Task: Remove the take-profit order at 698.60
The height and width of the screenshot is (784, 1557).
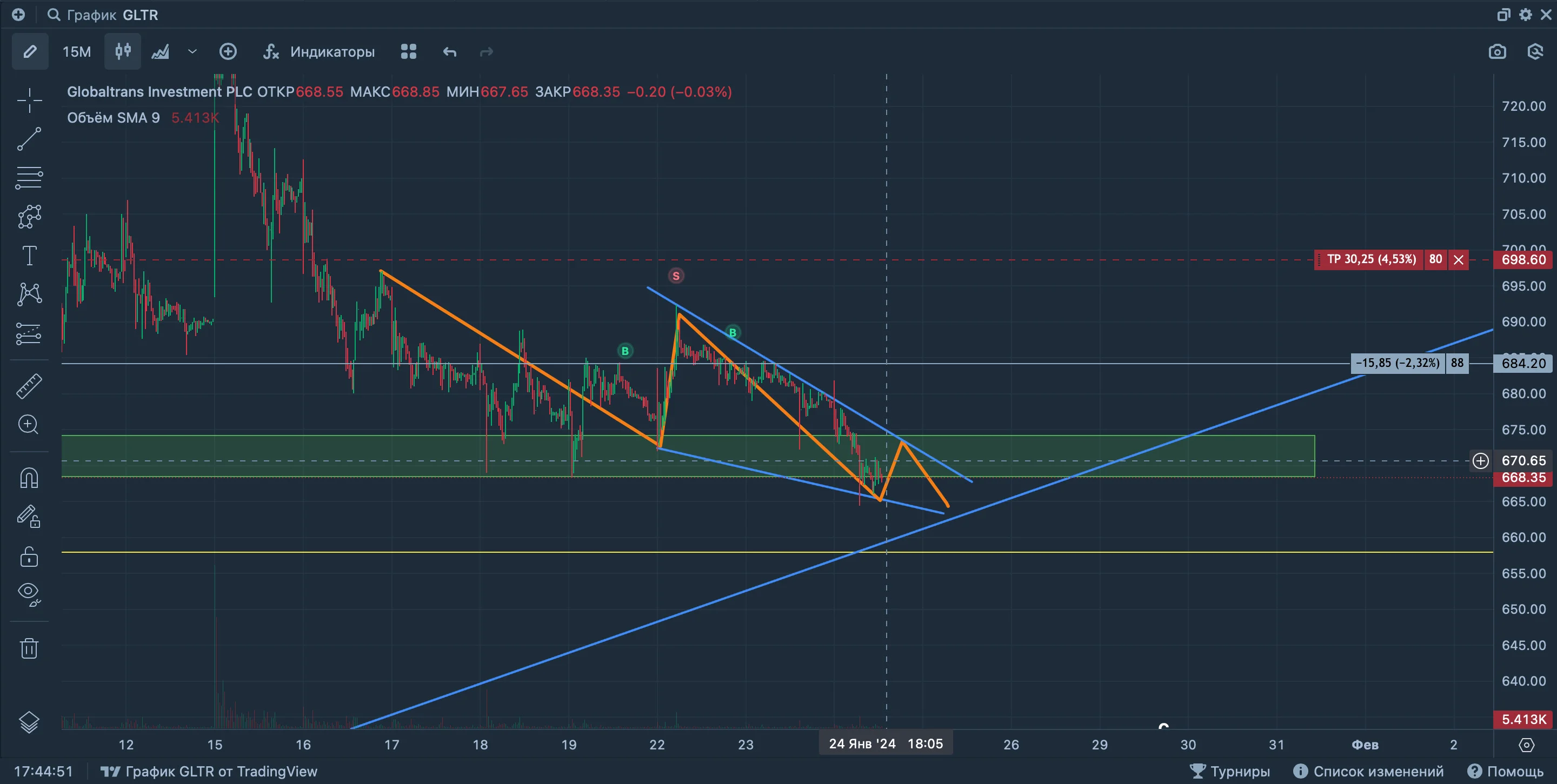Action: (1459, 260)
